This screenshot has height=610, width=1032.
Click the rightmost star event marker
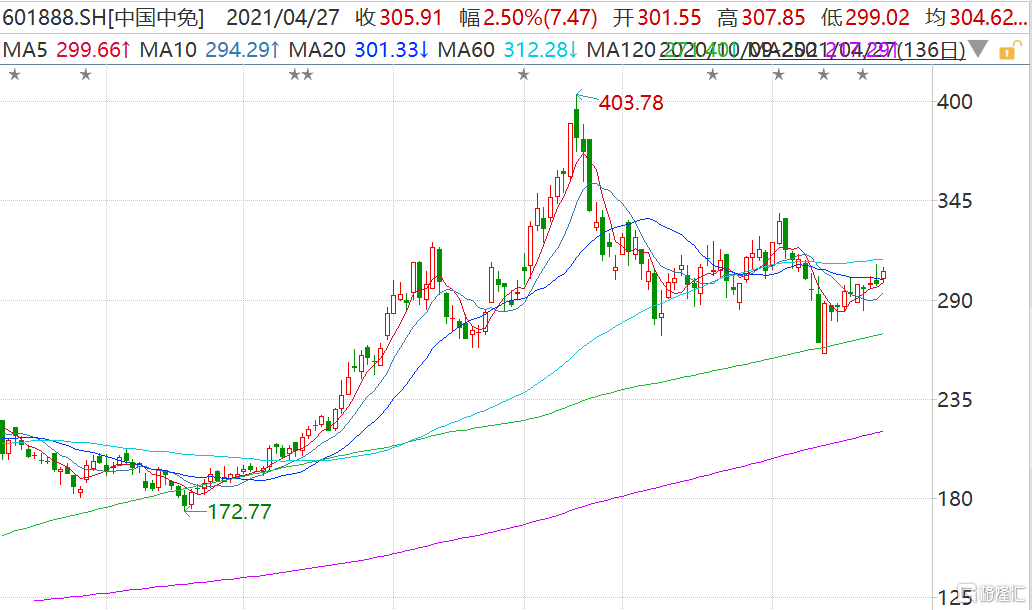[x=862, y=75]
